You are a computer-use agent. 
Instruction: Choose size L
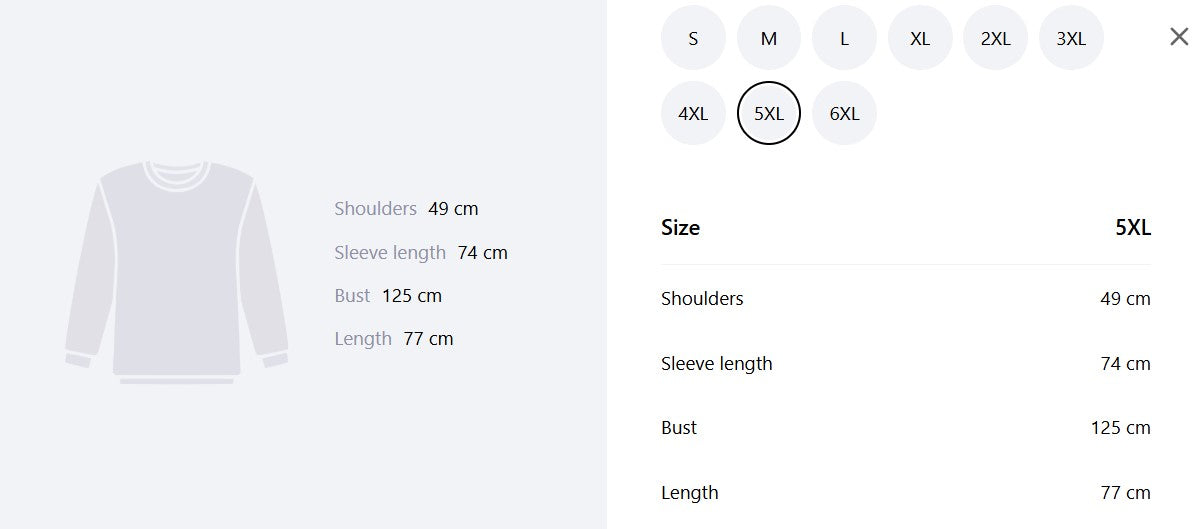tap(844, 38)
